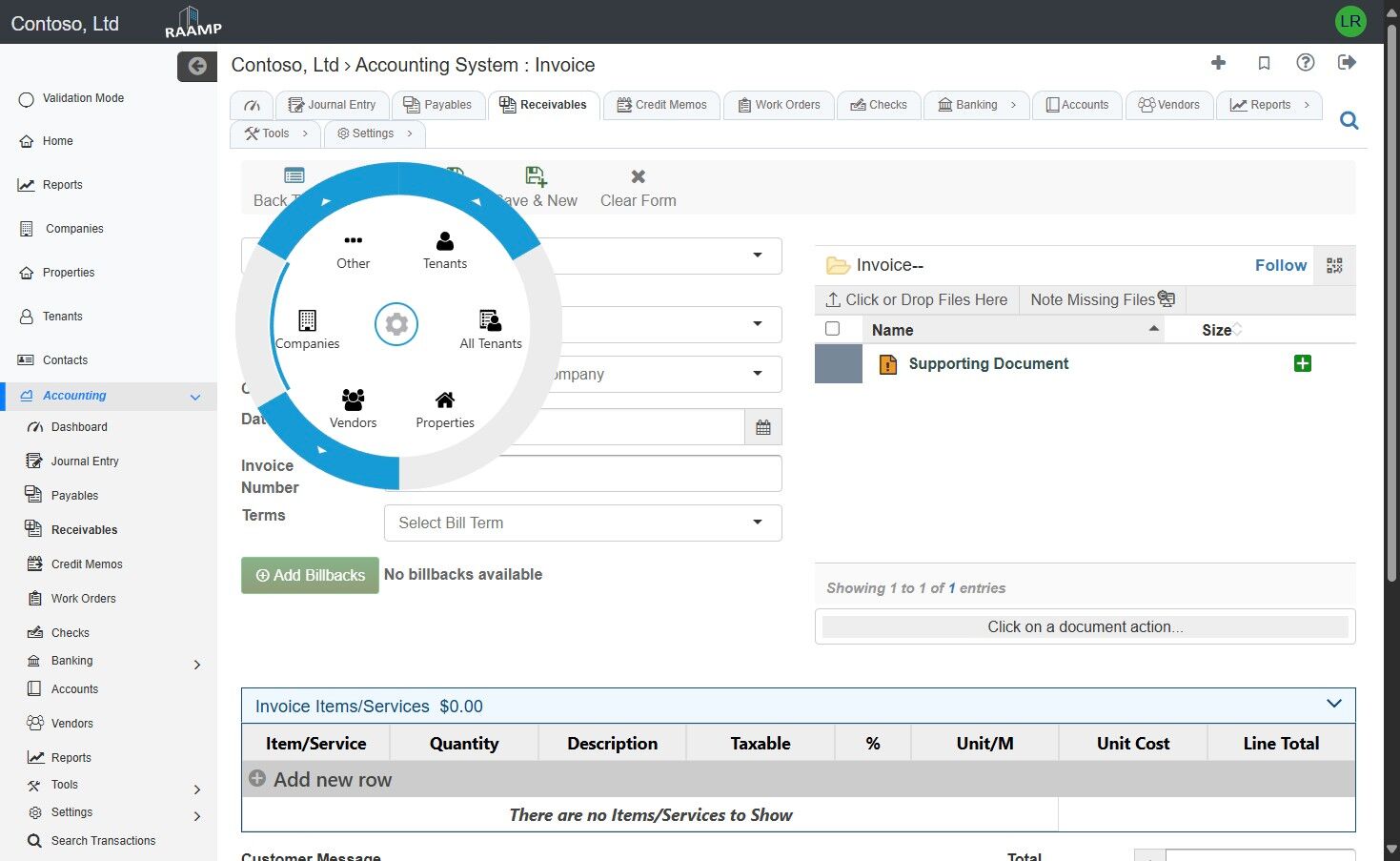
Task: Click the Invoice Number input field
Action: [583, 474]
